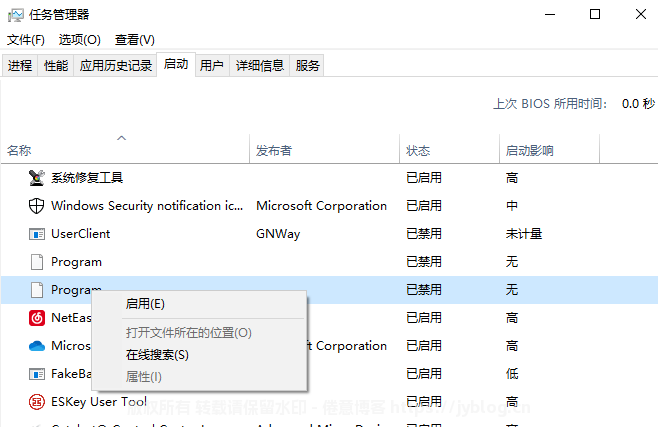
Task: Switch to the 服务 tab
Action: pos(307,65)
